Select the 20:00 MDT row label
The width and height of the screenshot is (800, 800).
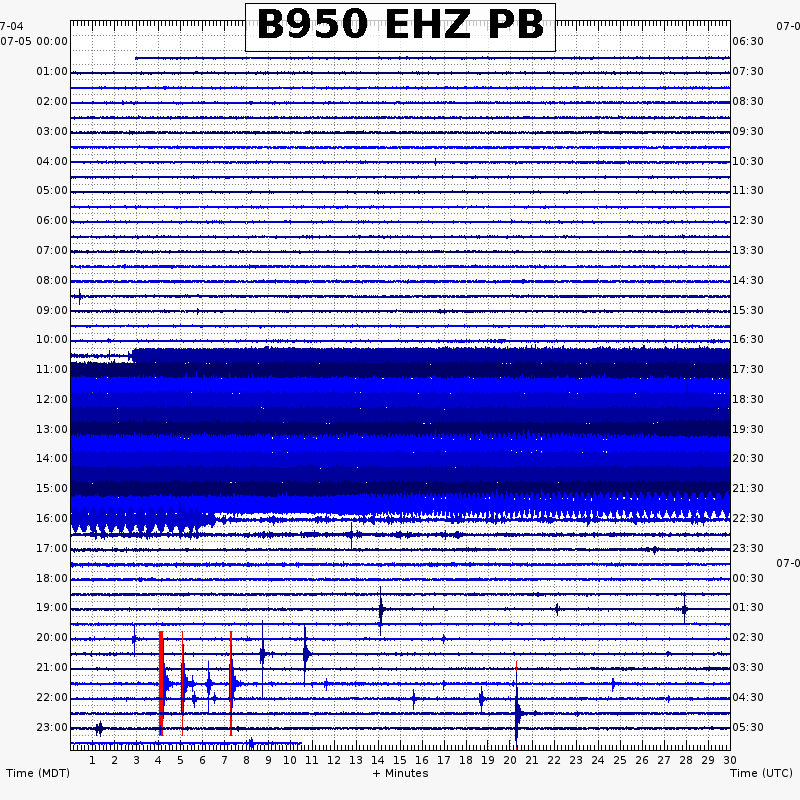pyautogui.click(x=52, y=637)
